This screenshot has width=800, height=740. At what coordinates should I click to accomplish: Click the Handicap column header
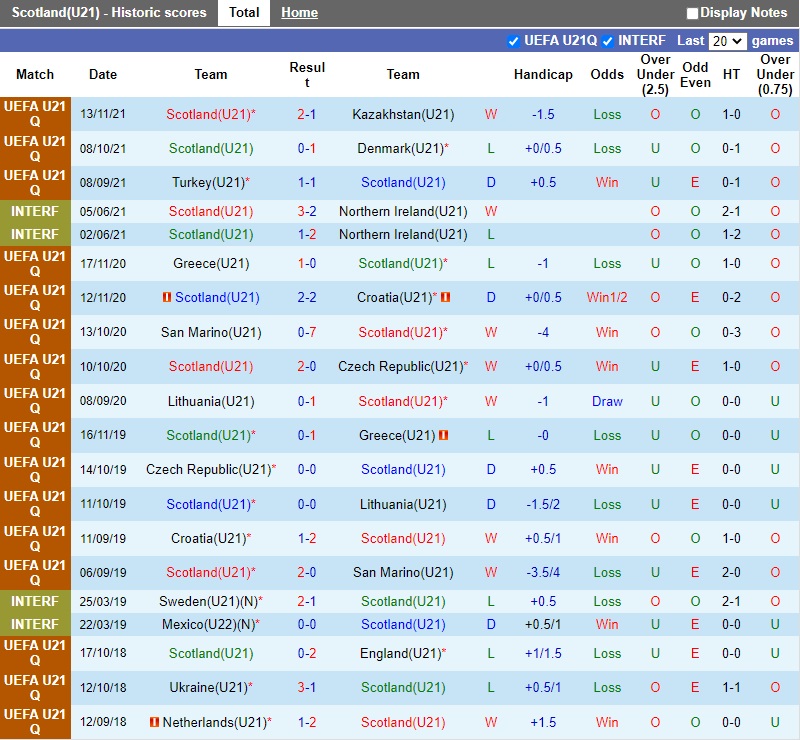543,74
